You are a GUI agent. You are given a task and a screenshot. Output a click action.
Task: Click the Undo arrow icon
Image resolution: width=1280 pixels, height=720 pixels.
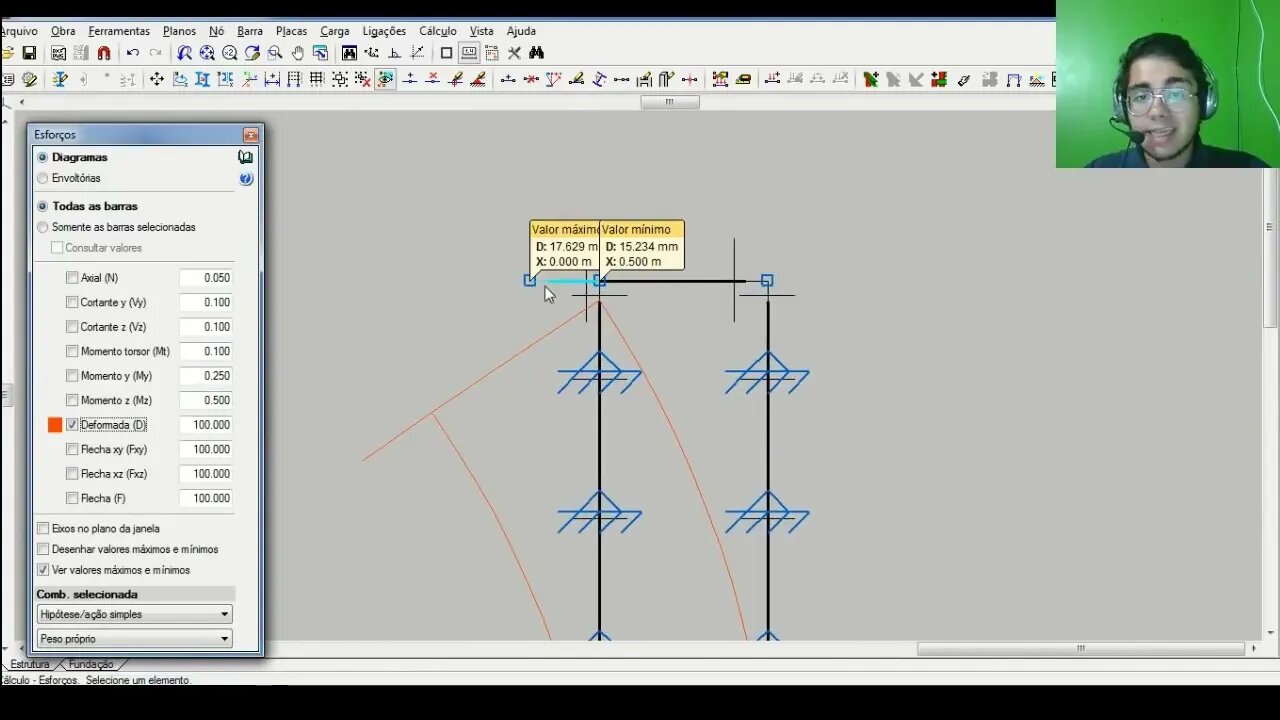132,53
